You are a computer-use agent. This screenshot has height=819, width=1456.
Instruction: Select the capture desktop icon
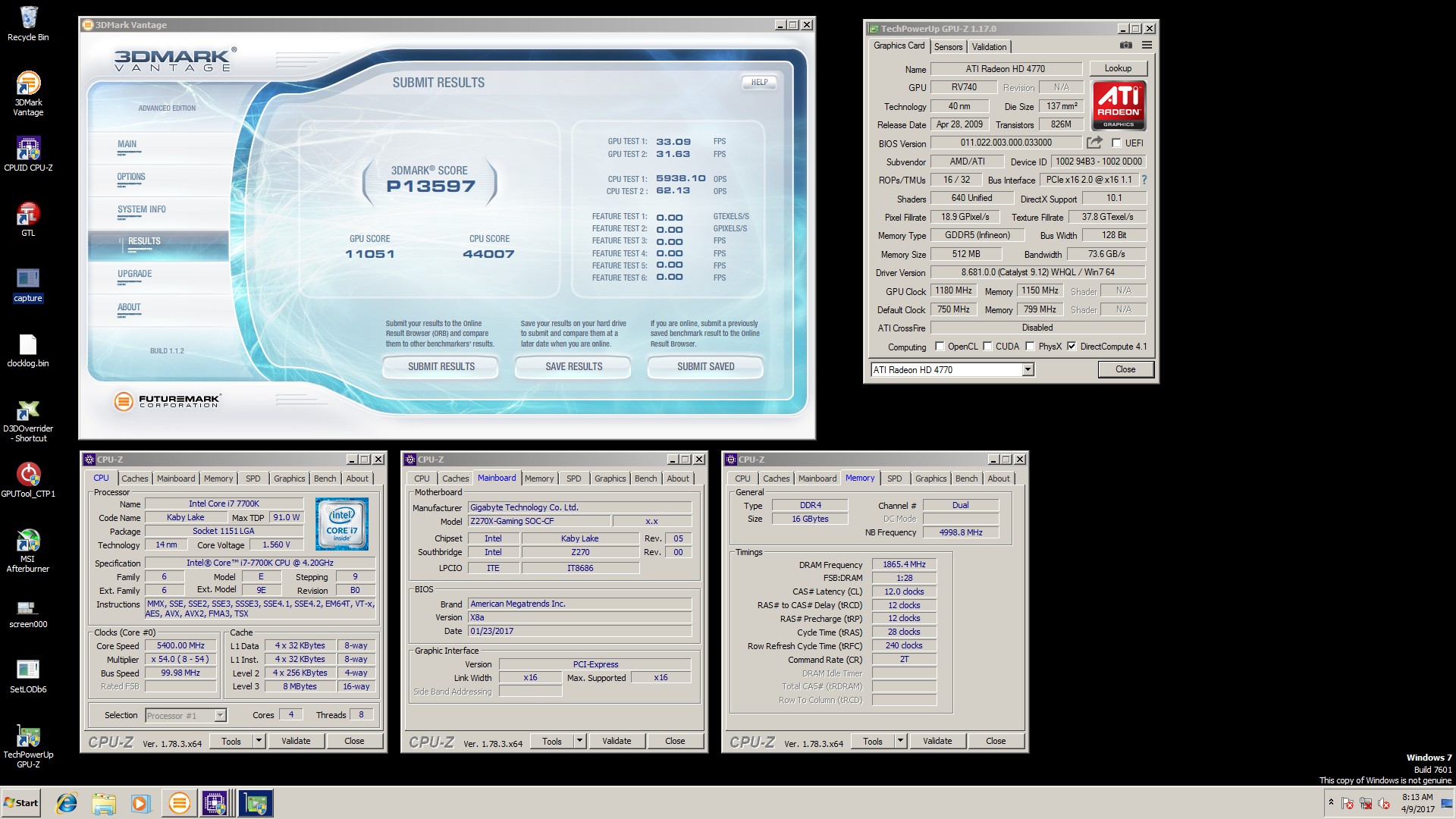pos(28,284)
